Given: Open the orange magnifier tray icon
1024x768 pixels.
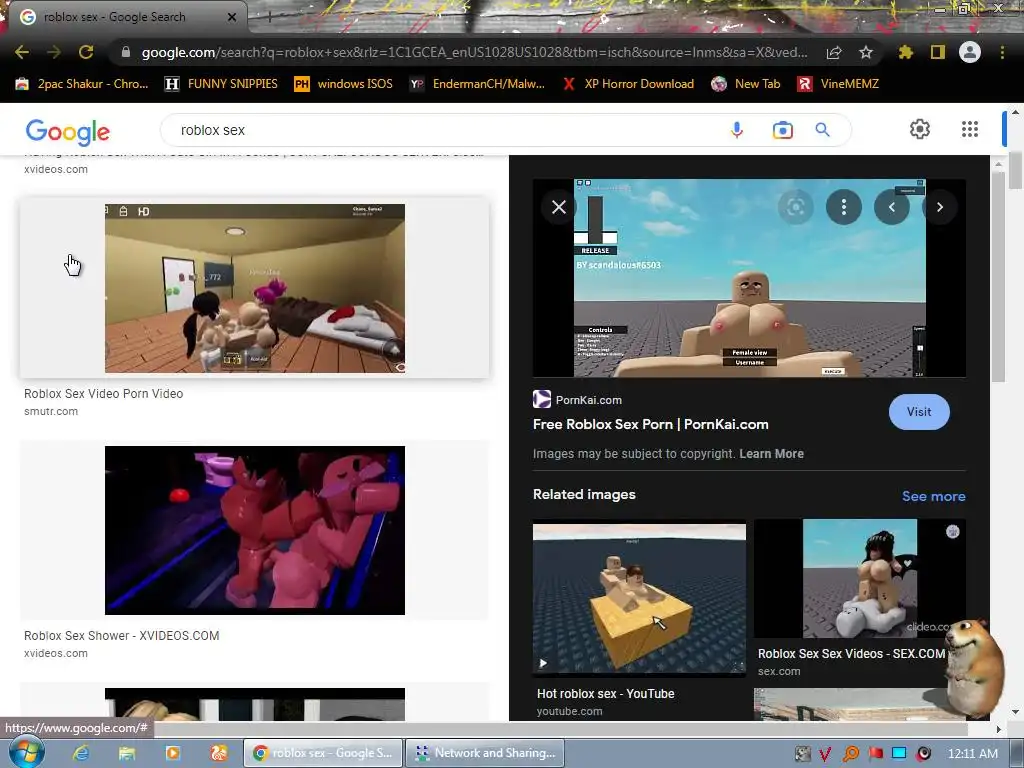Looking at the screenshot, I should tap(850, 754).
